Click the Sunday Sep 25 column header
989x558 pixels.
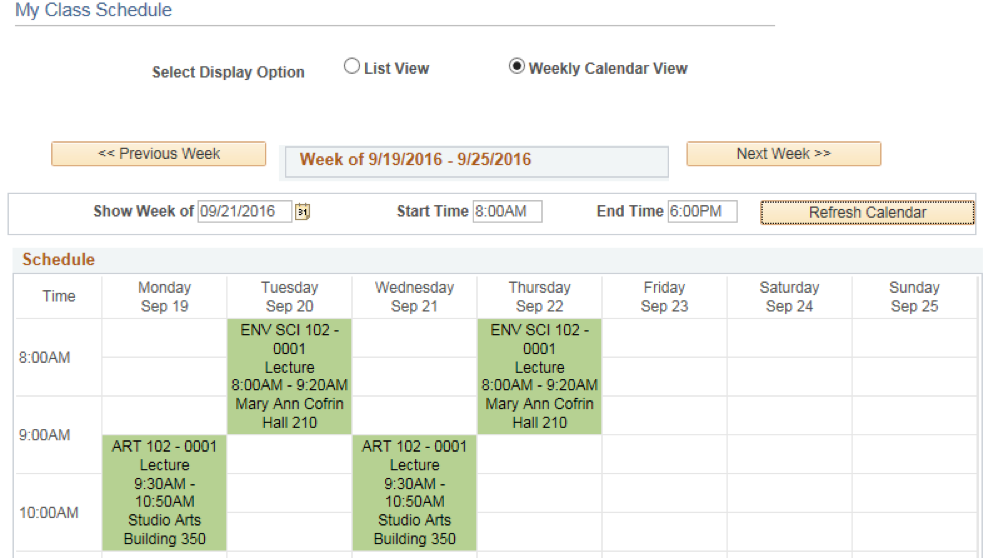(914, 297)
